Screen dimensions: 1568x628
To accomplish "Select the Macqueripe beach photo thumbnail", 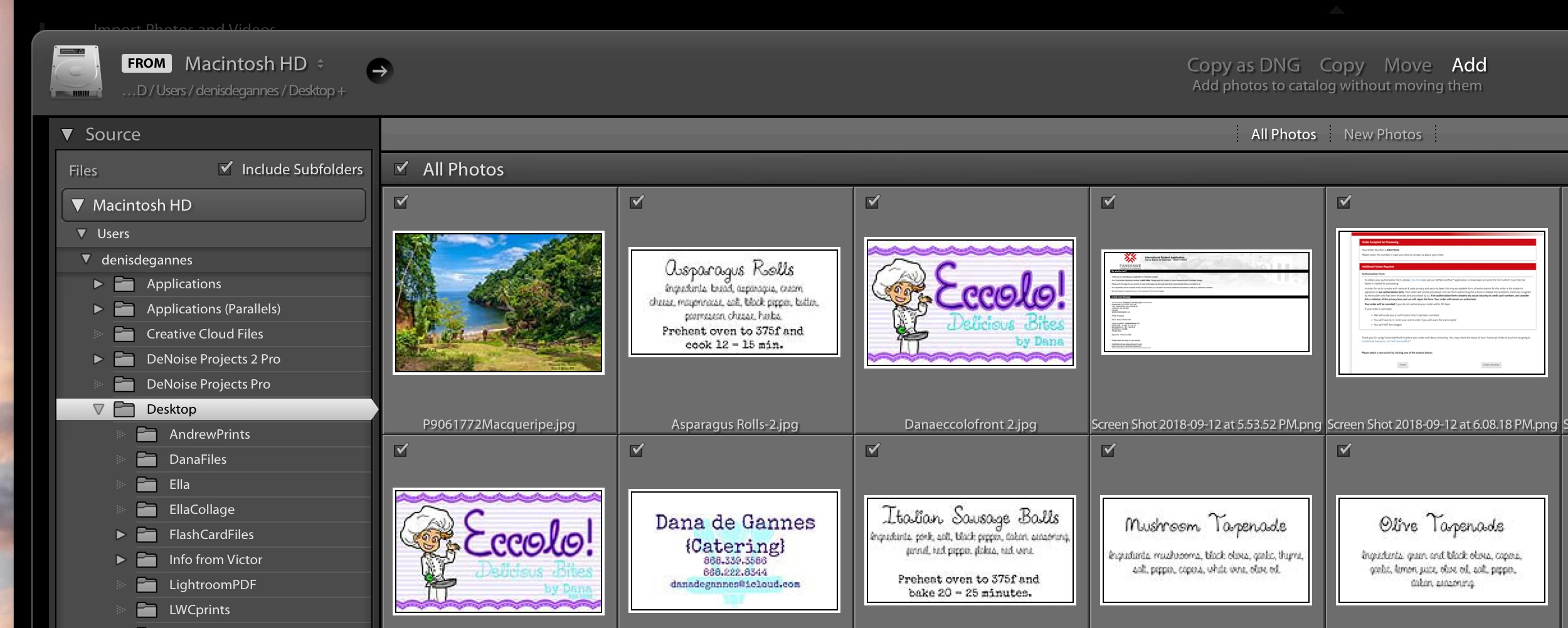I will coord(499,303).
